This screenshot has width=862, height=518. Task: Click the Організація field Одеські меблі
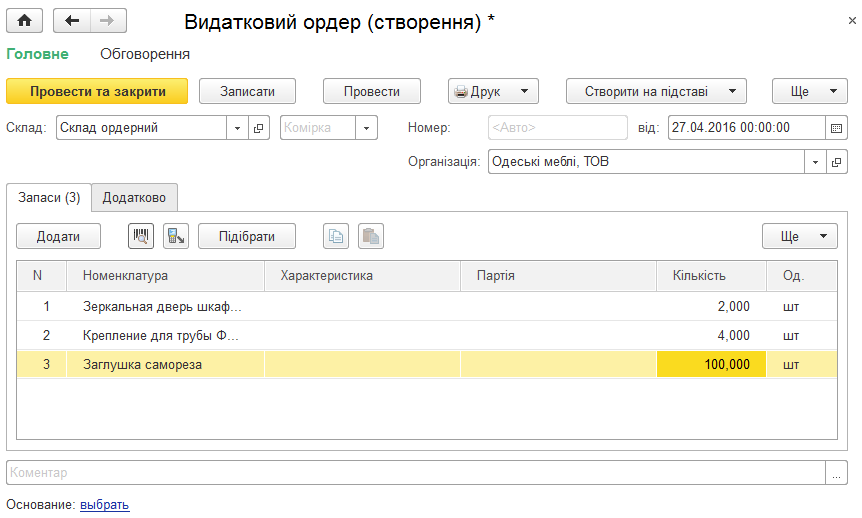[x=646, y=162]
